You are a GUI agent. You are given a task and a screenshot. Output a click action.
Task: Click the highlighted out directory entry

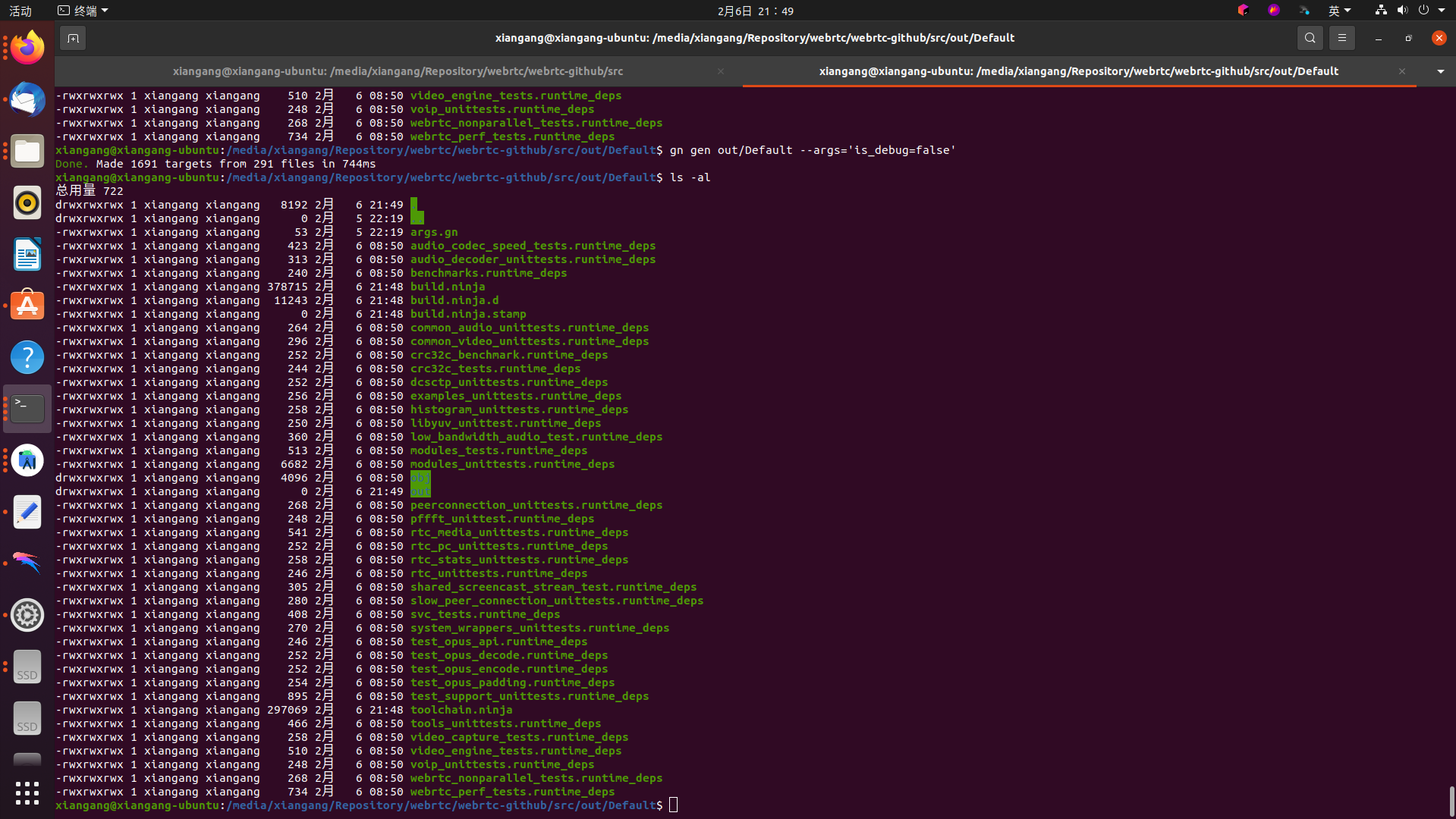(x=420, y=491)
